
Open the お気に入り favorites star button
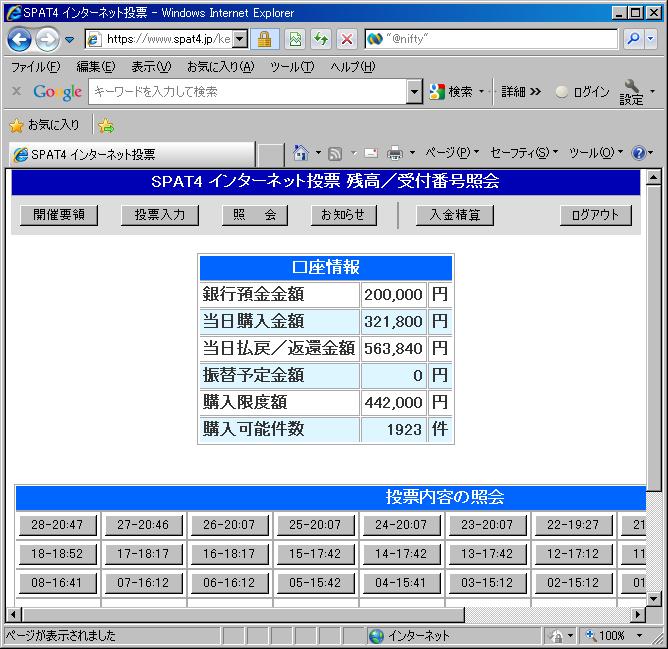pos(44,125)
